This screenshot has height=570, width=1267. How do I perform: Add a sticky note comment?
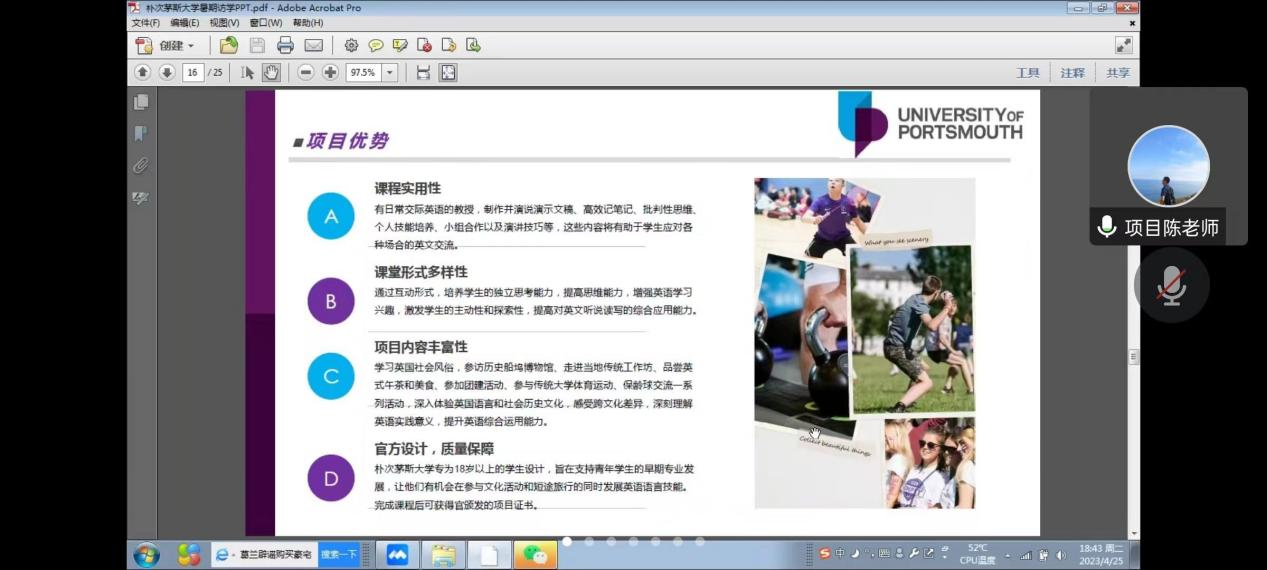[376, 45]
